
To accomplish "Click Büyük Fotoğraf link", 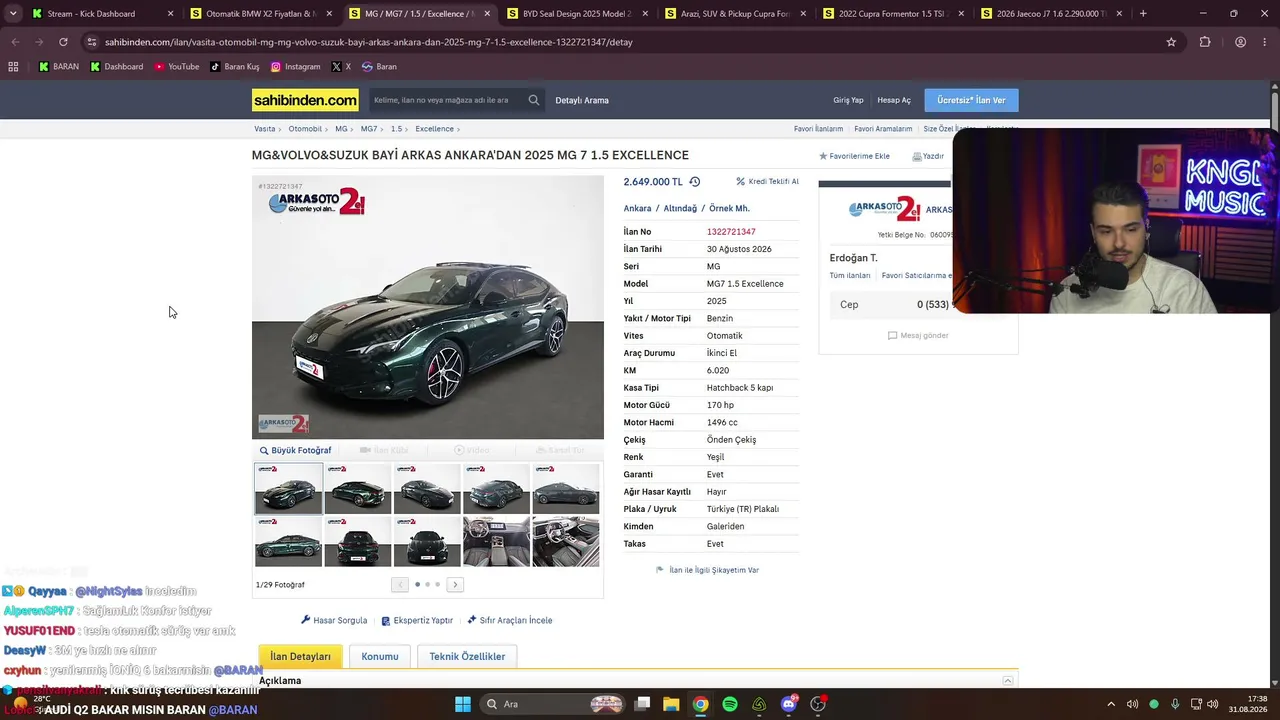I will (295, 451).
